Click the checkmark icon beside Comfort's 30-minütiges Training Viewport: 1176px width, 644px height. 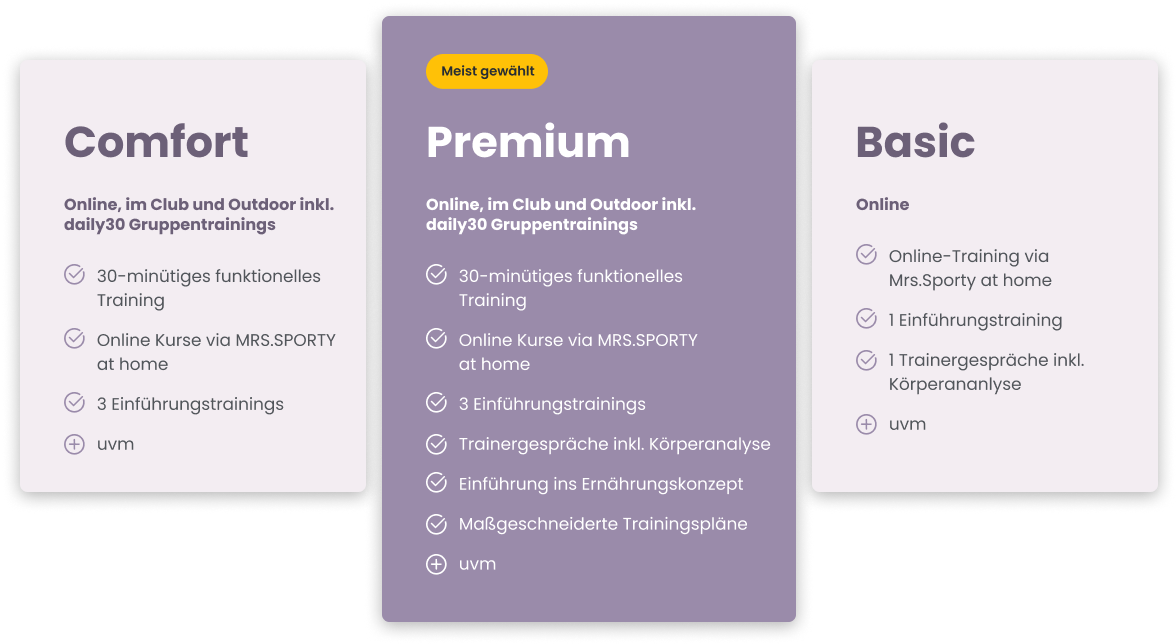coord(74,275)
